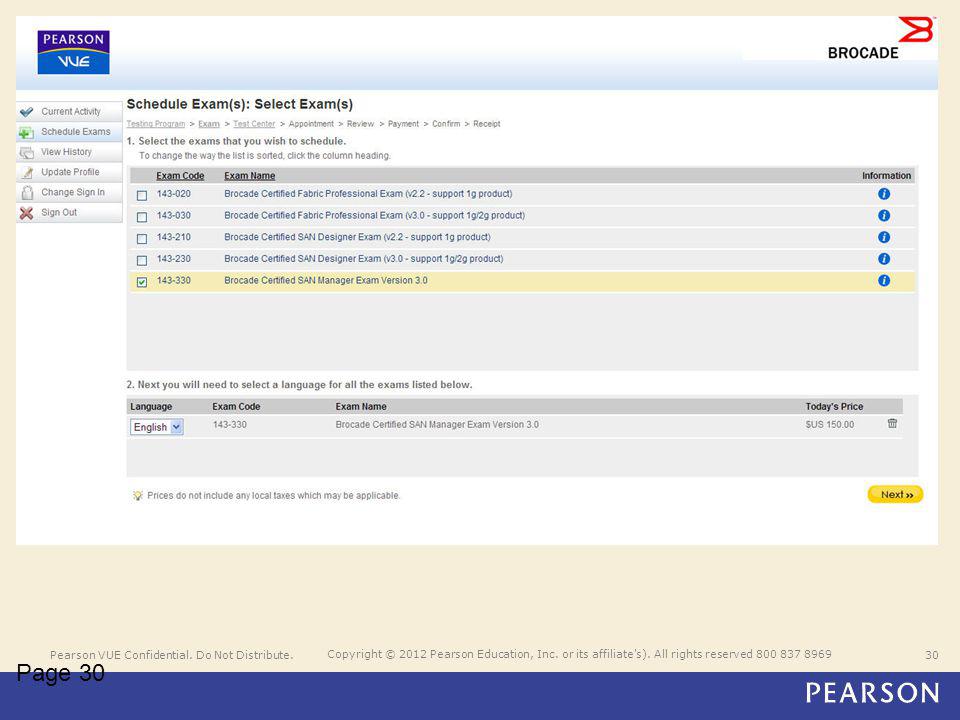Tick checkbox for exam 143-210

tap(142, 239)
